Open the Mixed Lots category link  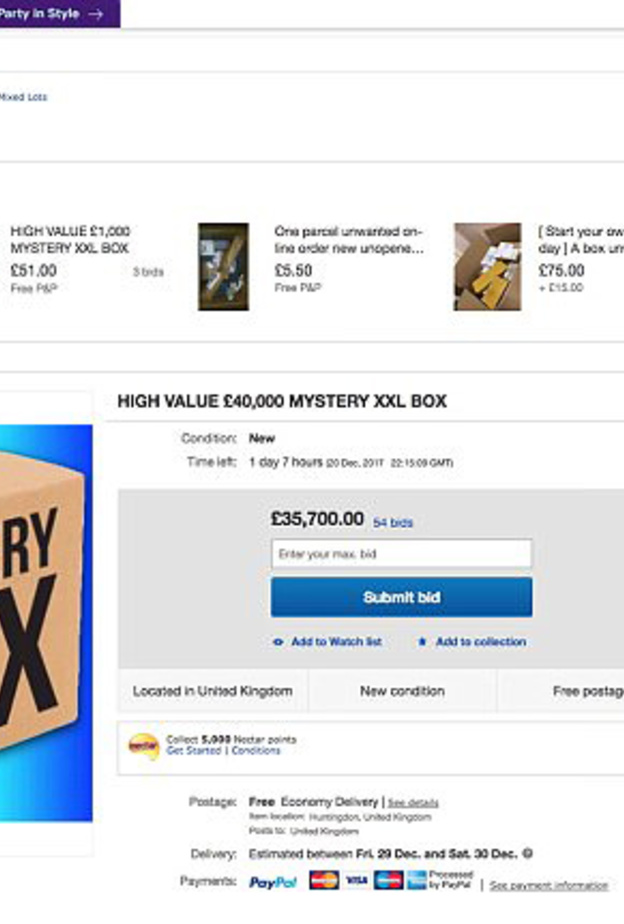coord(23,97)
